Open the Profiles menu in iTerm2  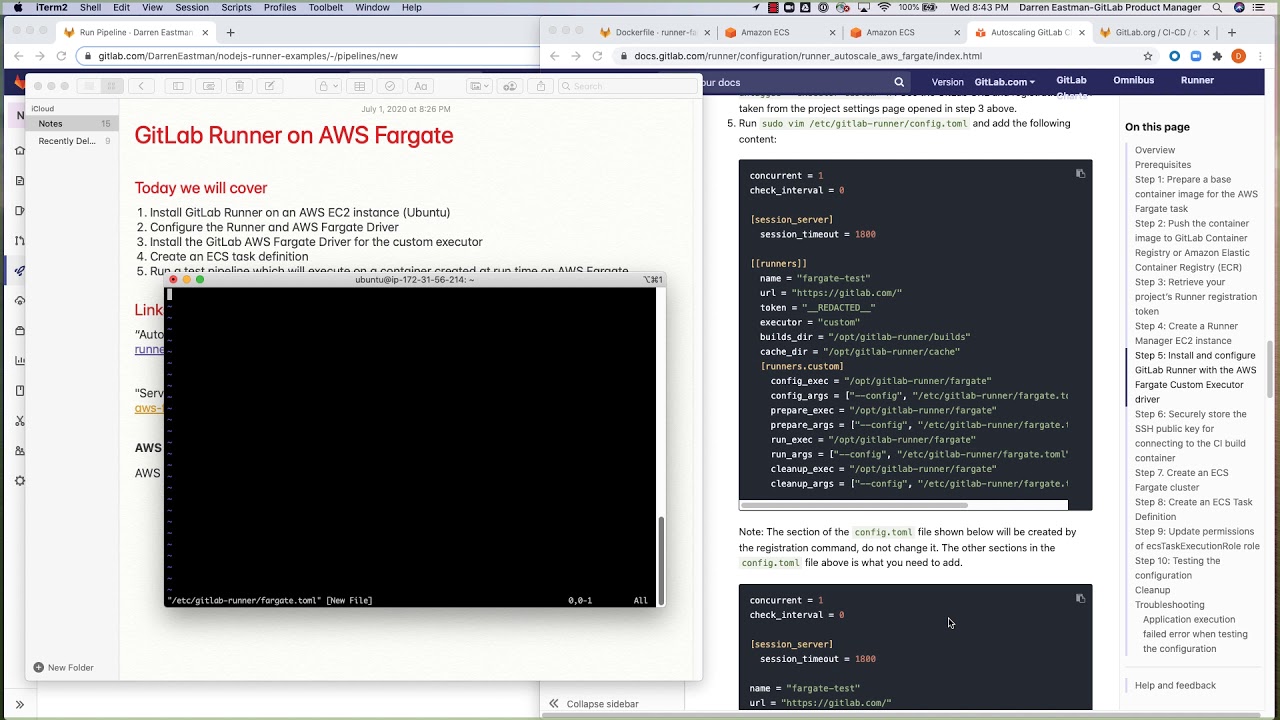pos(280,7)
